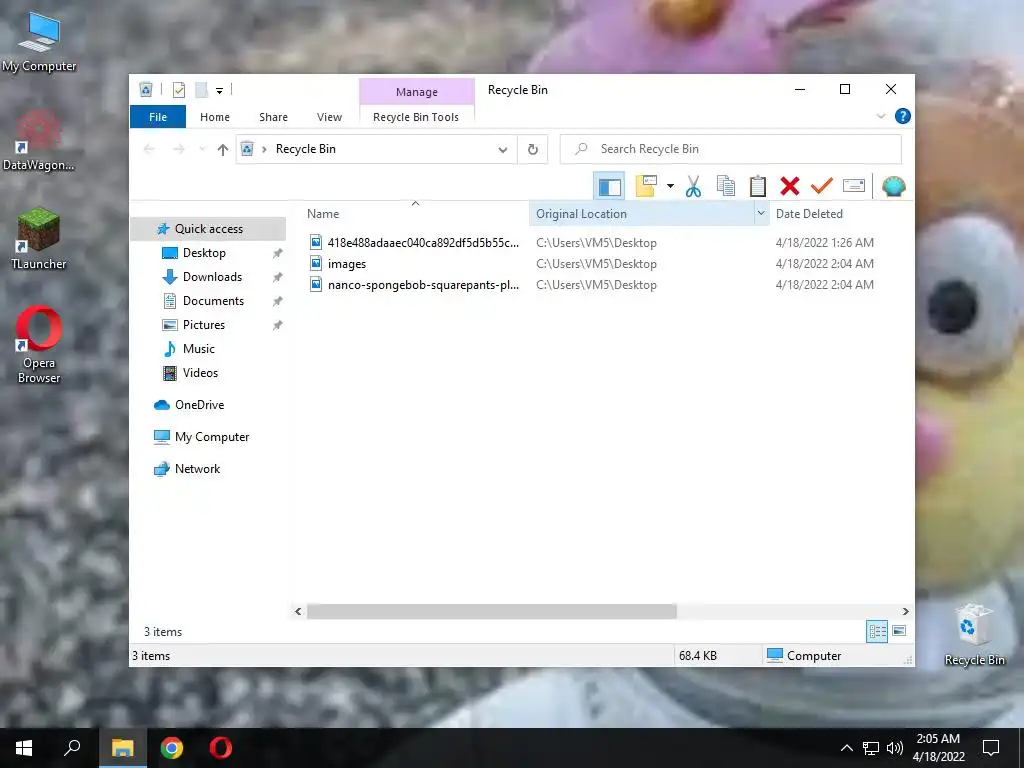Screen dimensions: 1024x768
Task: Select the file named images
Action: [338, 264]
